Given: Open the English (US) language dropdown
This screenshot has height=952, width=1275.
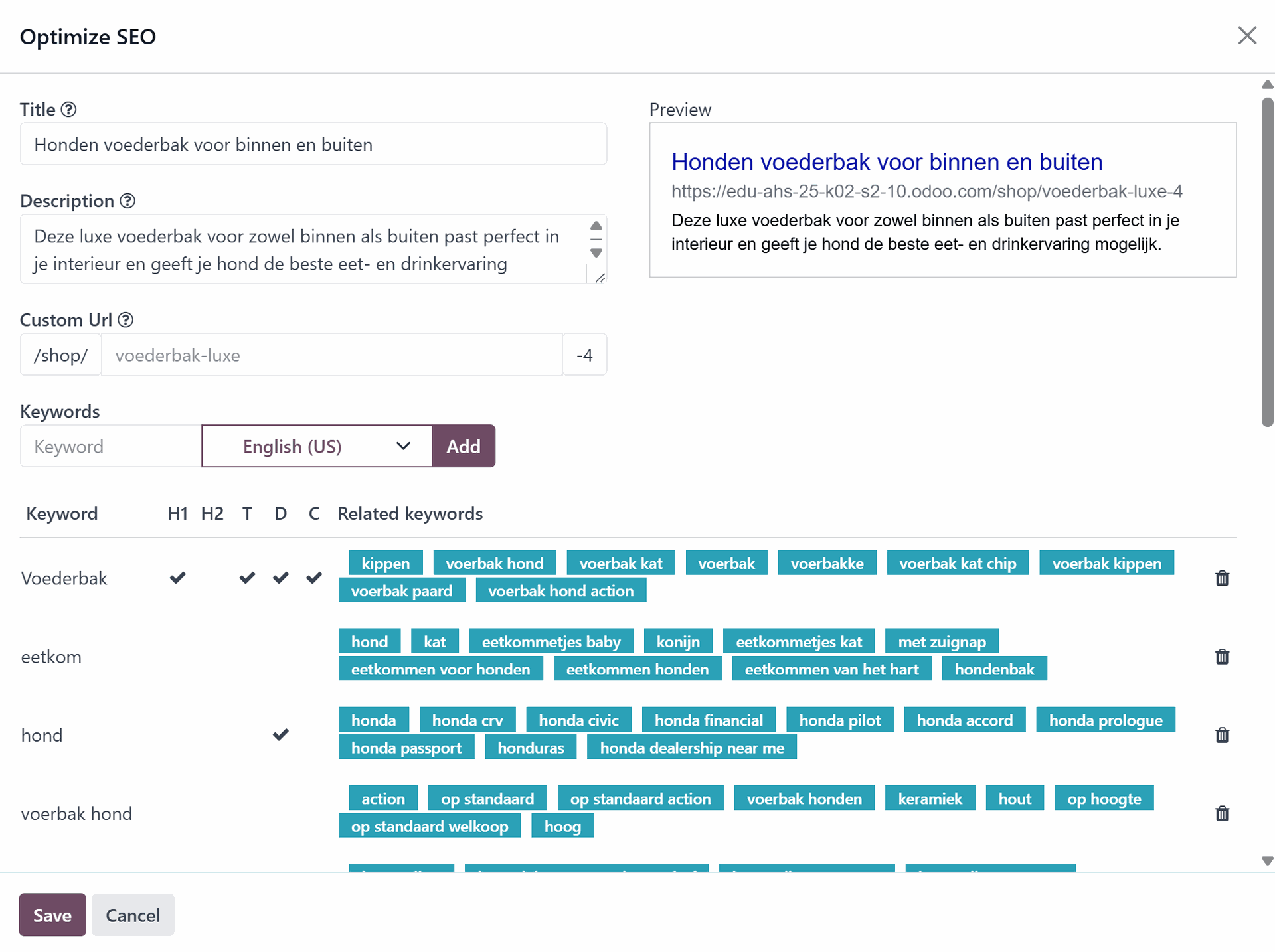Looking at the screenshot, I should point(317,446).
